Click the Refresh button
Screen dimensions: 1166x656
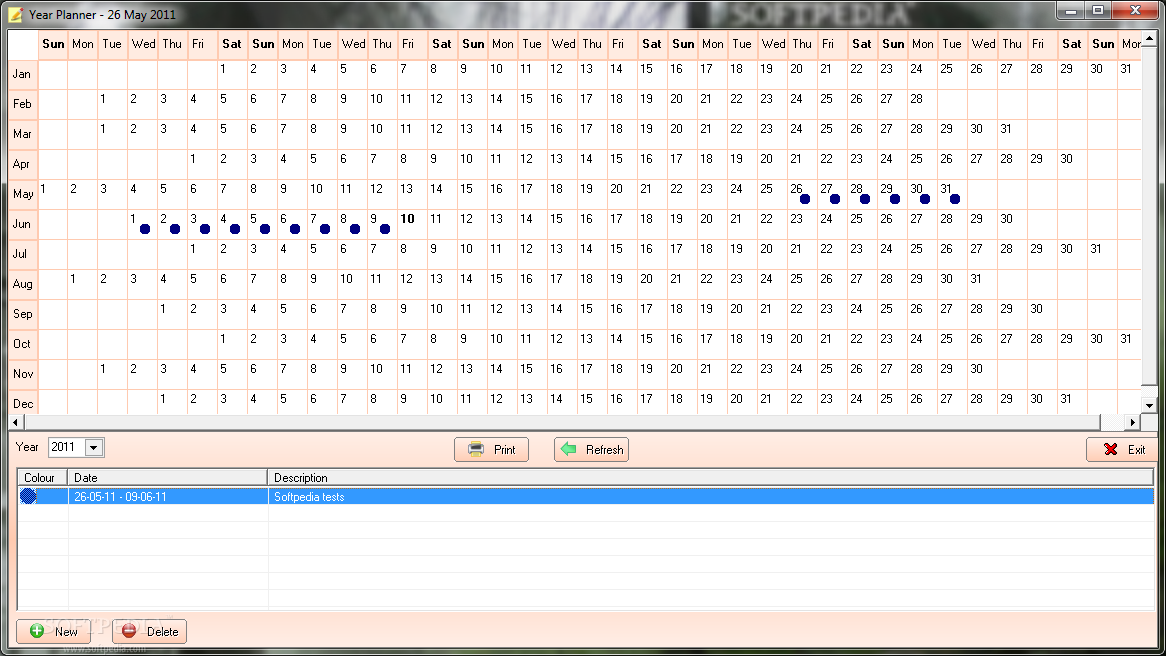(591, 449)
